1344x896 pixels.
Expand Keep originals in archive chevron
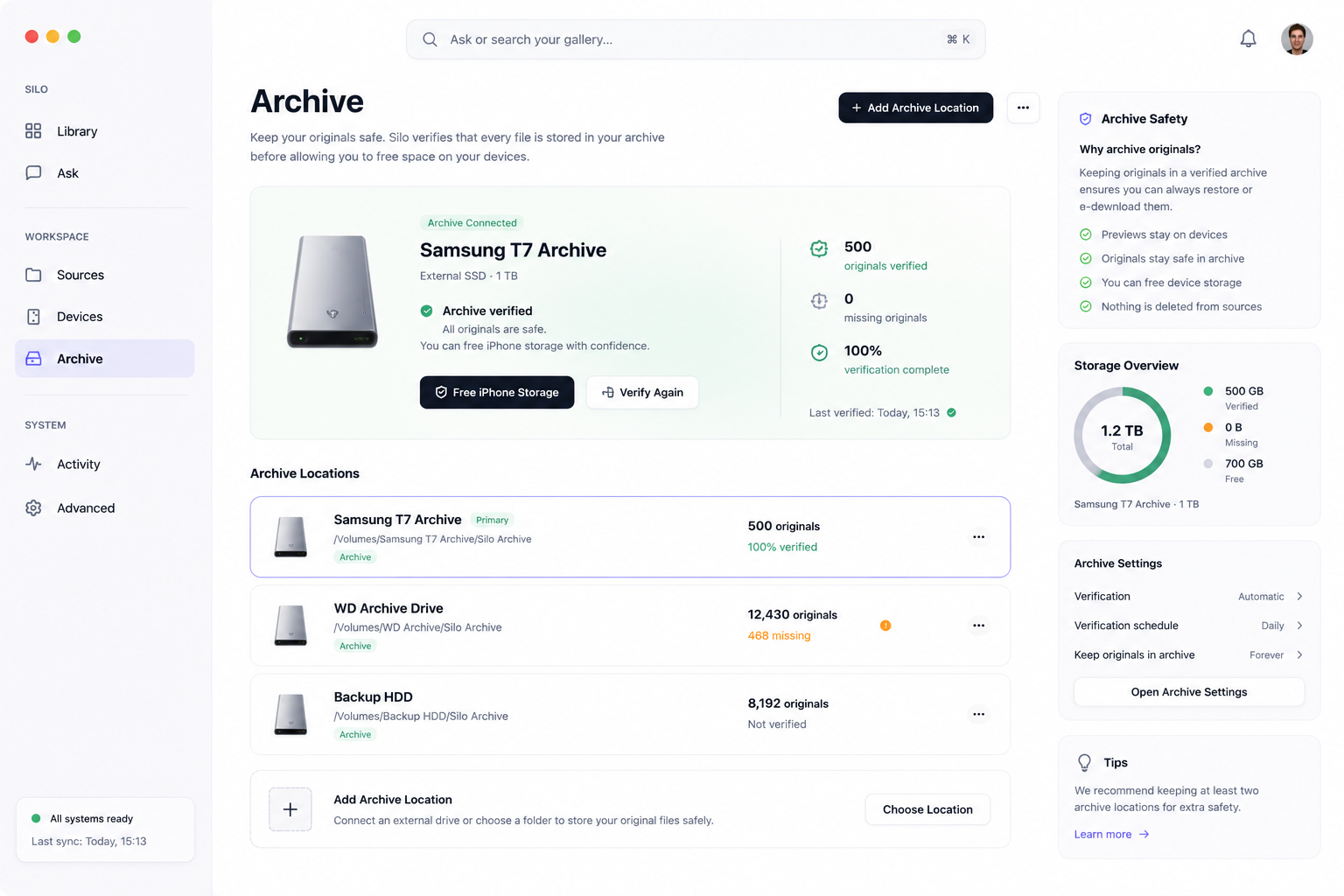click(1299, 654)
